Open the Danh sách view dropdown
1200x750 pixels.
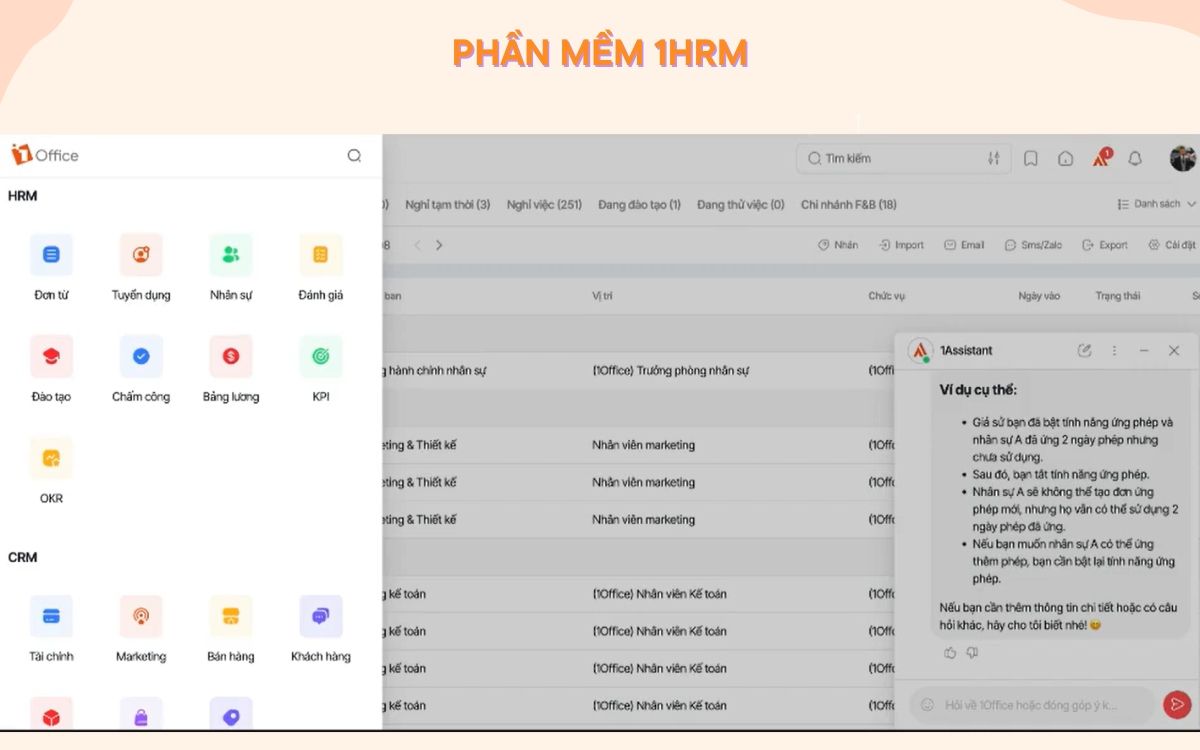(x=1156, y=204)
